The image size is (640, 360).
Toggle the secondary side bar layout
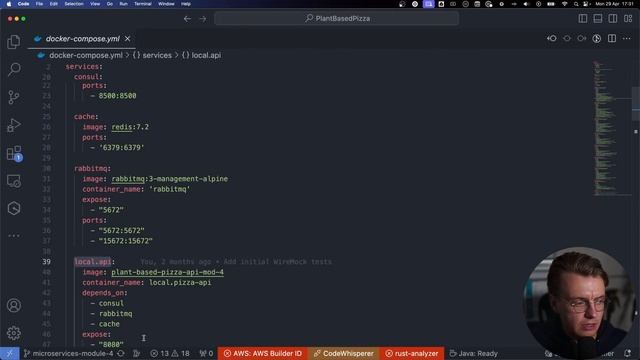coord(613,18)
